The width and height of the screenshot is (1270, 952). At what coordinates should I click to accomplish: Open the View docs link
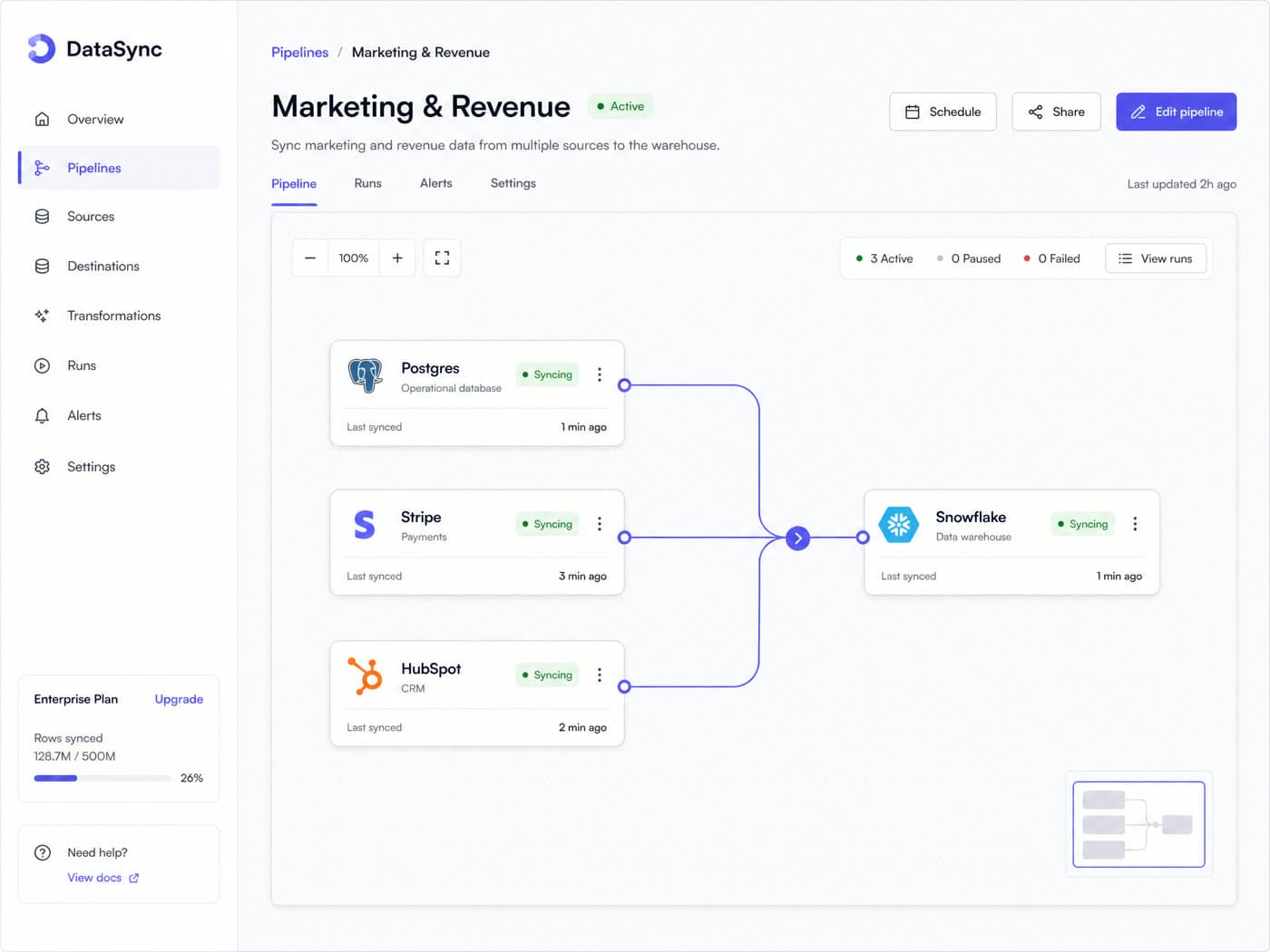103,878
